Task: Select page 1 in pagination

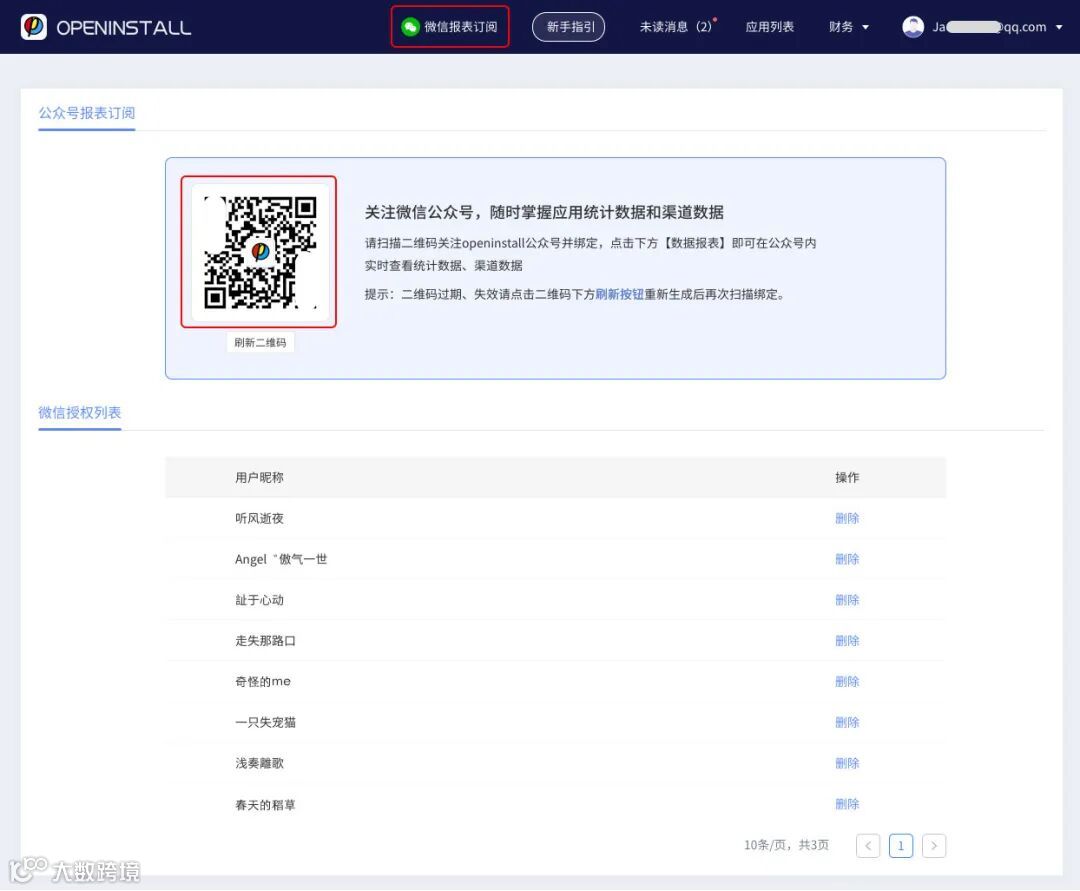Action: (x=901, y=846)
